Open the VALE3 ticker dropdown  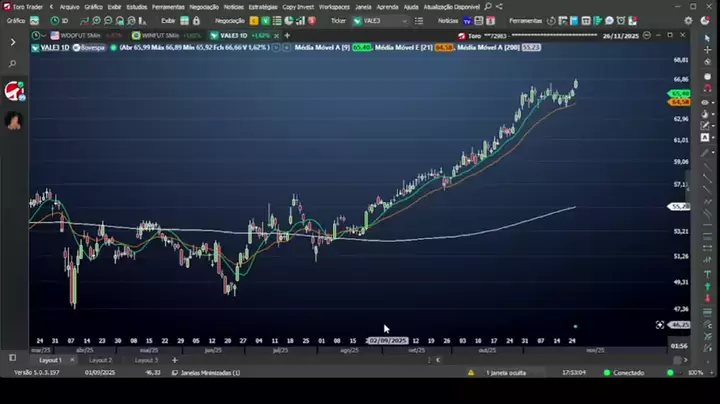click(x=405, y=20)
